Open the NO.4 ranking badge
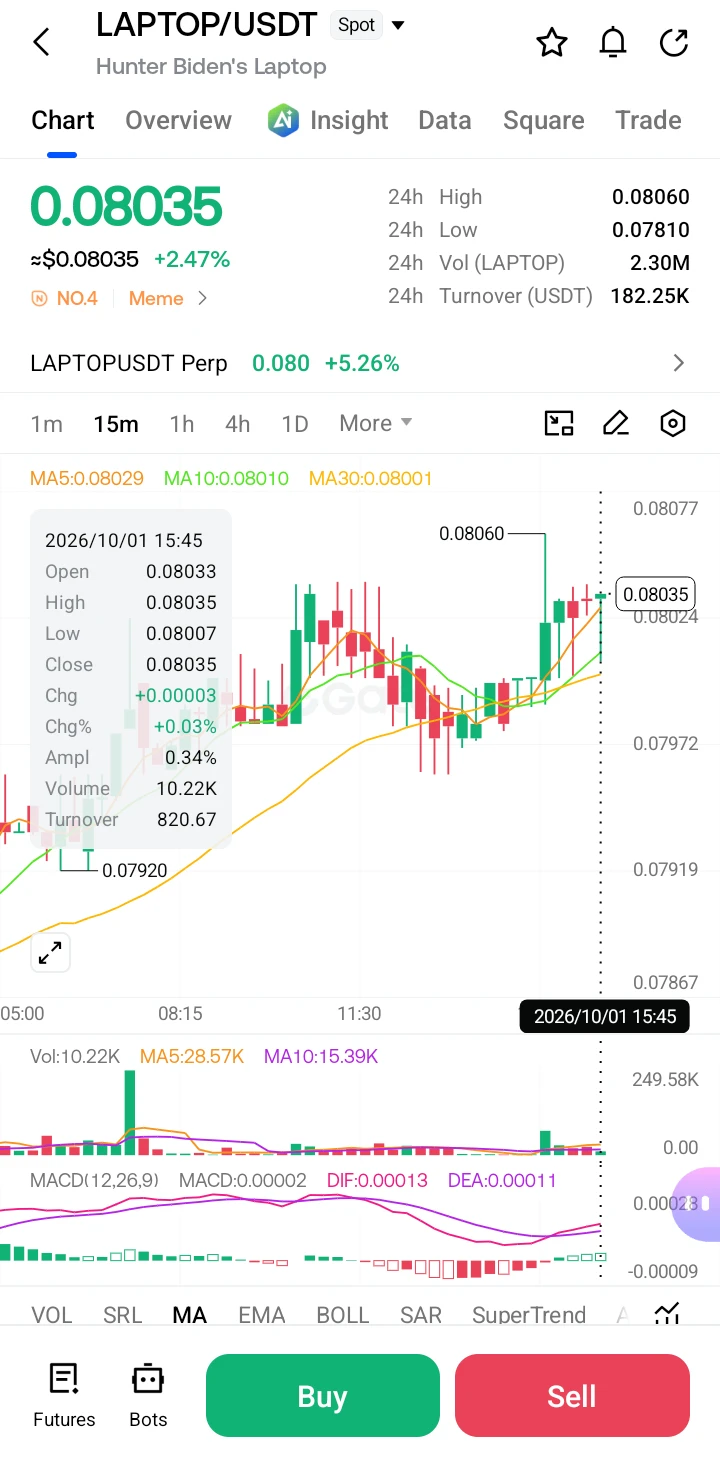 pos(65,298)
